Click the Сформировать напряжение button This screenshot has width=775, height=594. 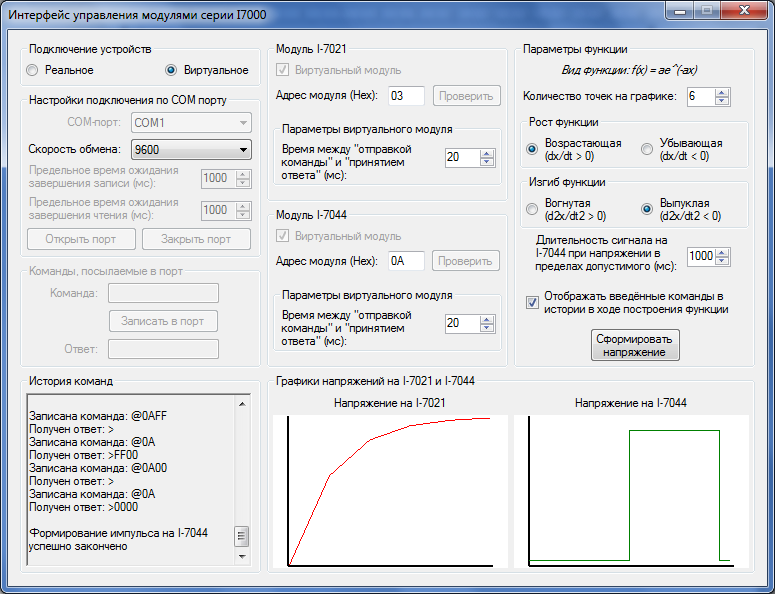pyautogui.click(x=635, y=345)
